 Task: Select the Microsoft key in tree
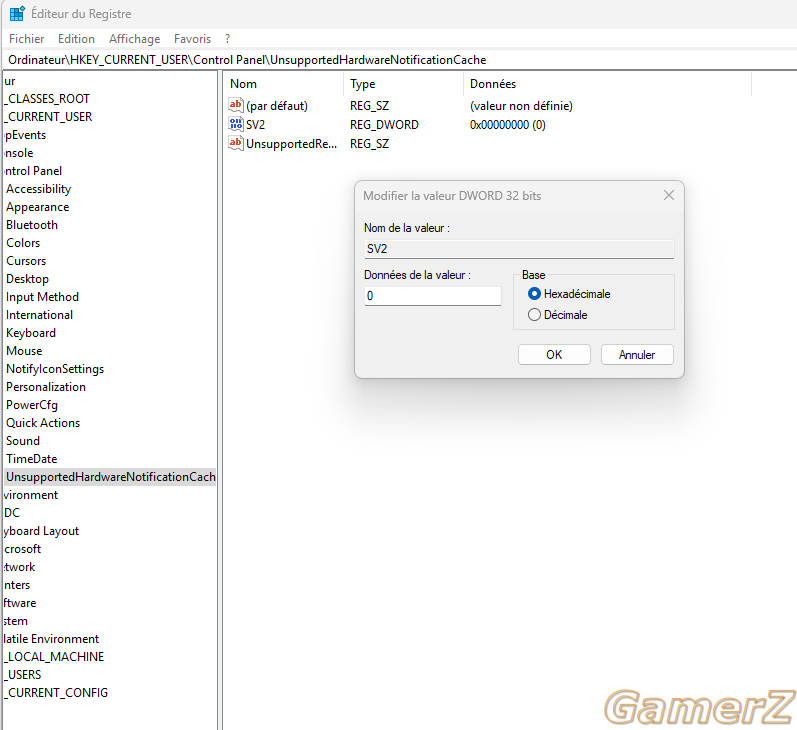(22, 549)
